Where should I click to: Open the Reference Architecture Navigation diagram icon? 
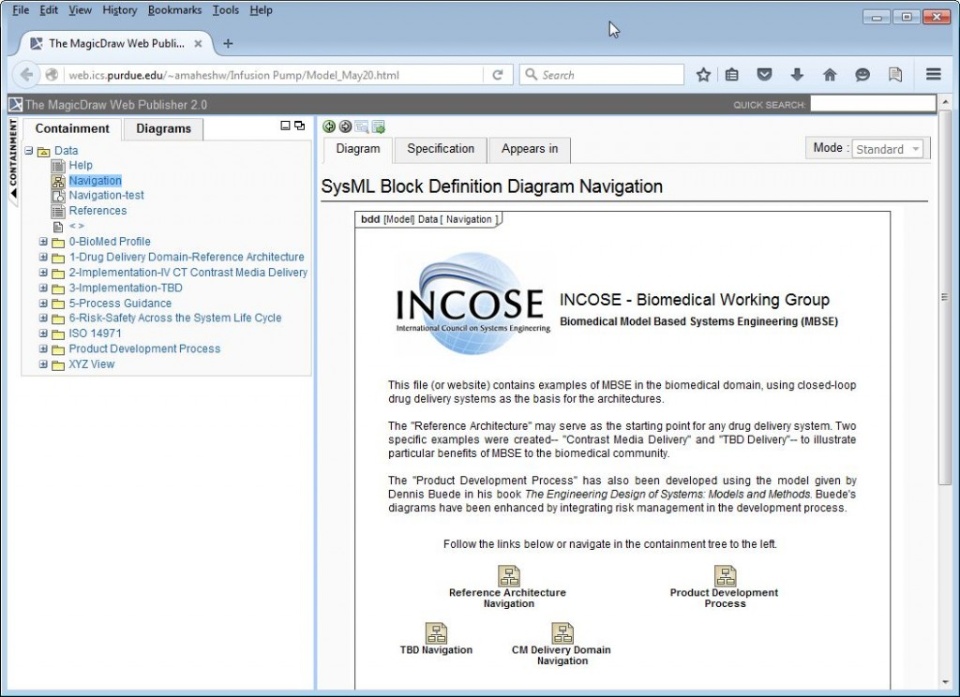[509, 576]
